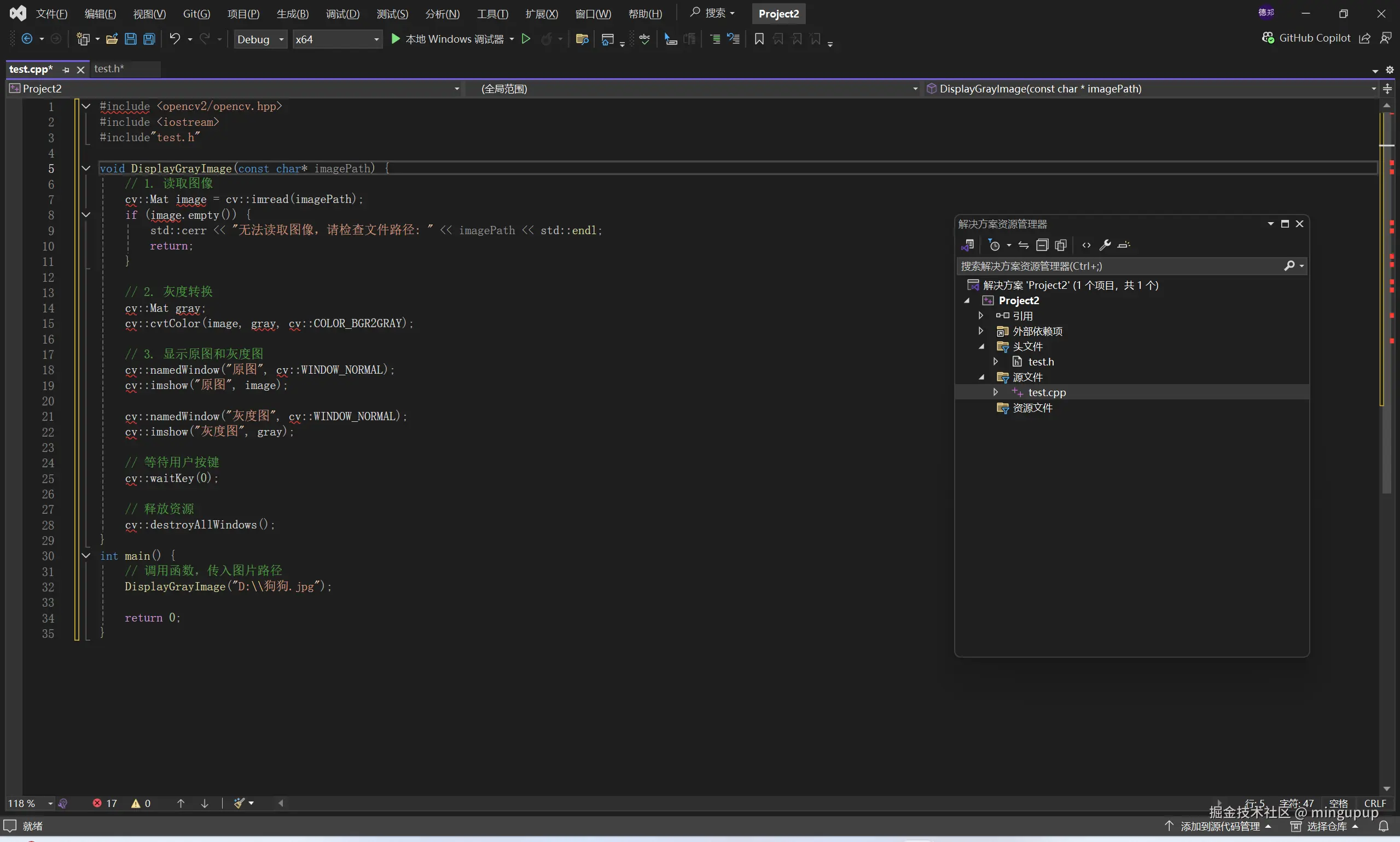Open the x64 platform dropdown
The width and height of the screenshot is (1400, 842).
coord(337,39)
